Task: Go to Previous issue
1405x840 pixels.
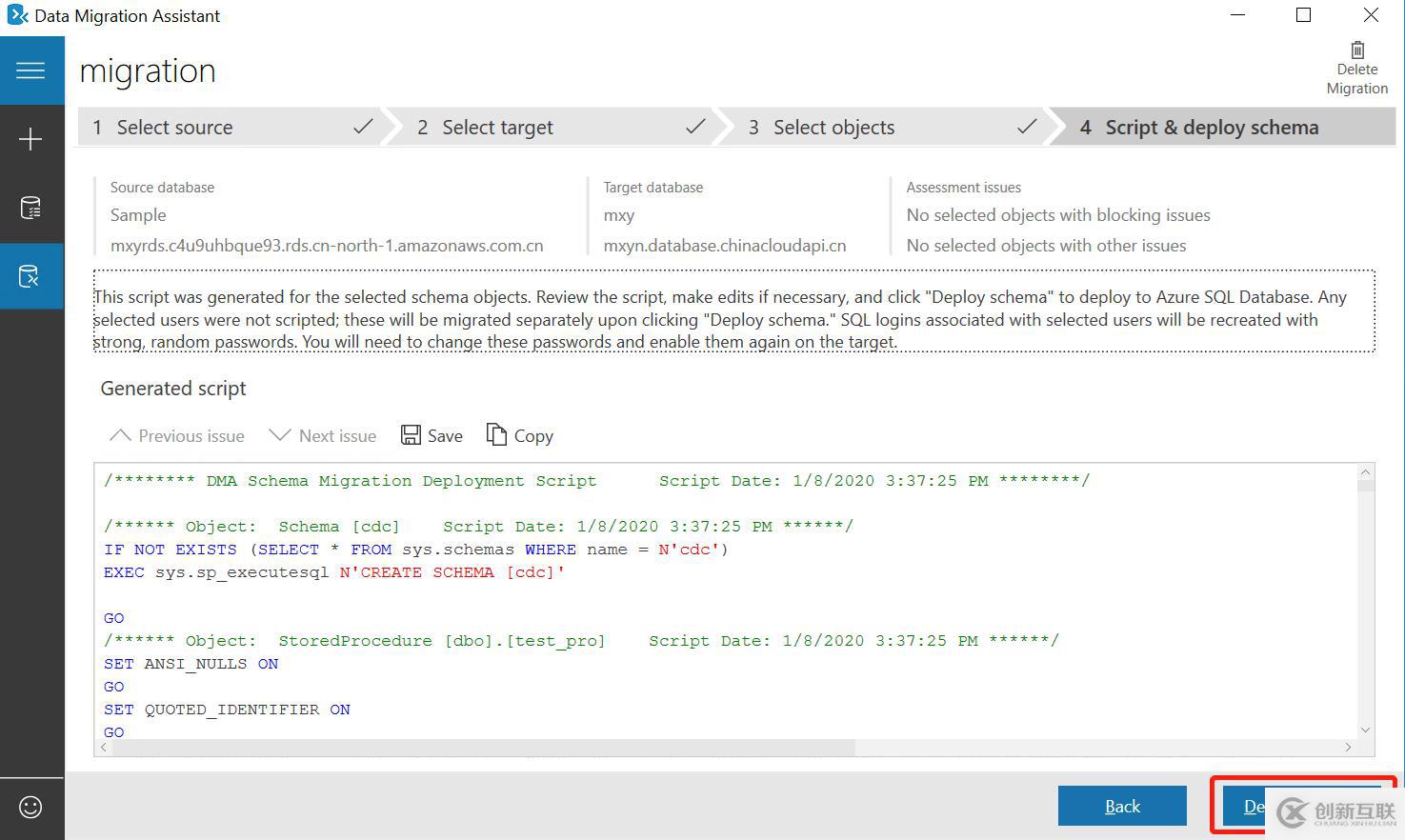Action: point(177,435)
